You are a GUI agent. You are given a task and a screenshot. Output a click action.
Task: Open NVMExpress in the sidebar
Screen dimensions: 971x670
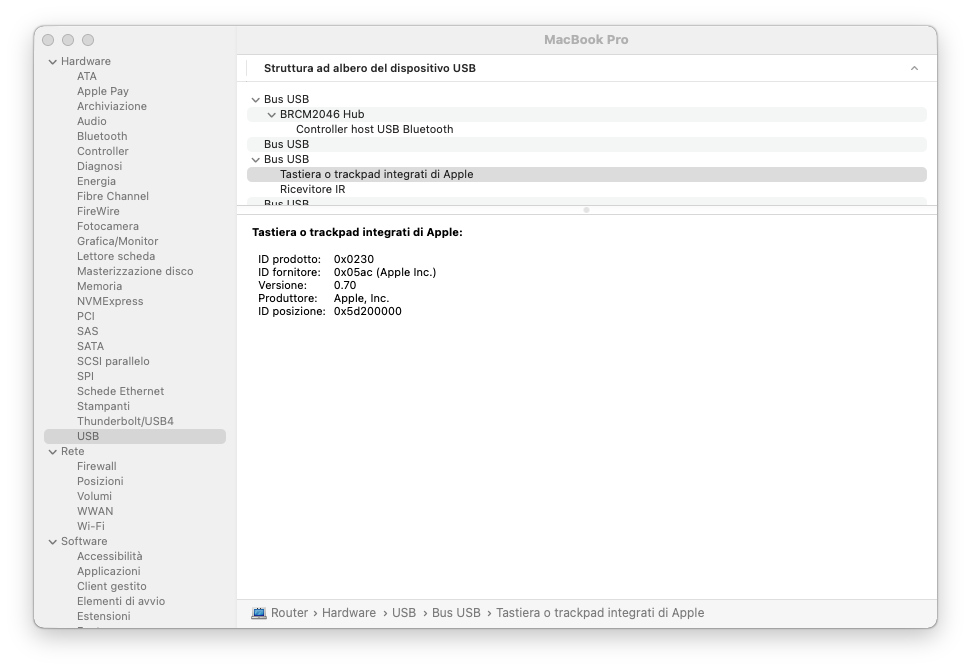(x=110, y=301)
